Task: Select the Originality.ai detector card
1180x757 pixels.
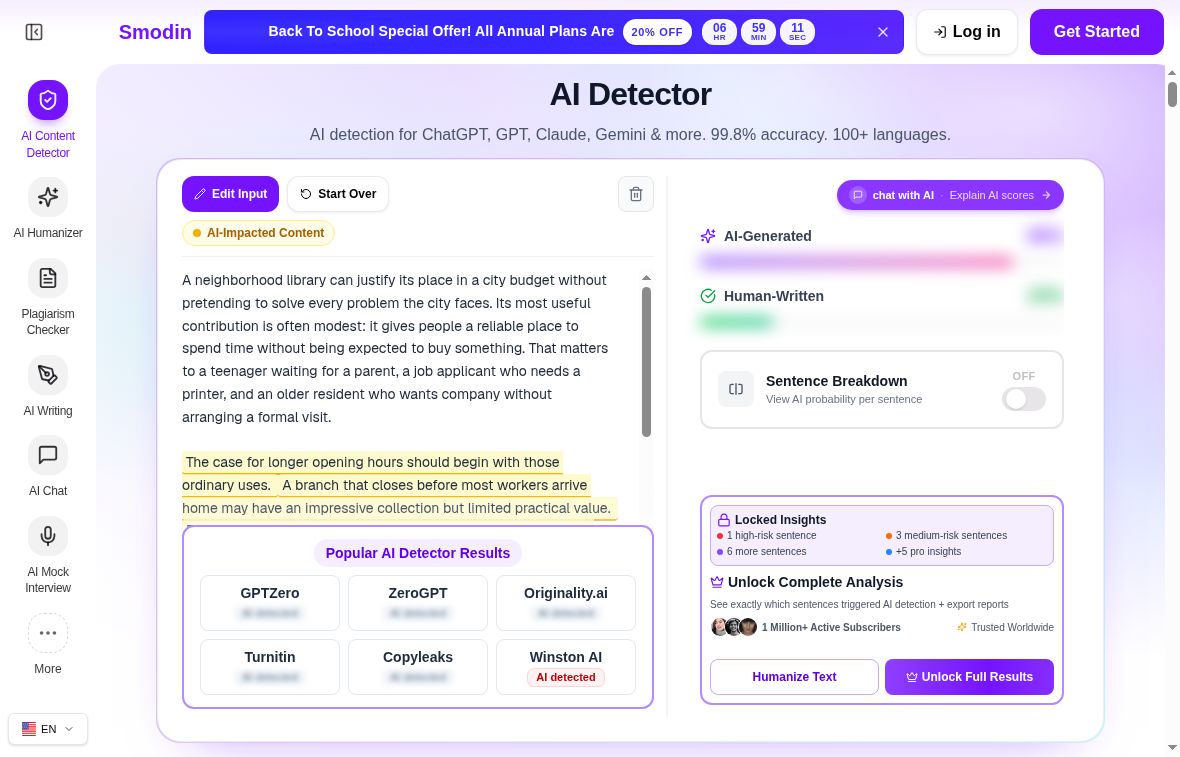Action: (566, 603)
